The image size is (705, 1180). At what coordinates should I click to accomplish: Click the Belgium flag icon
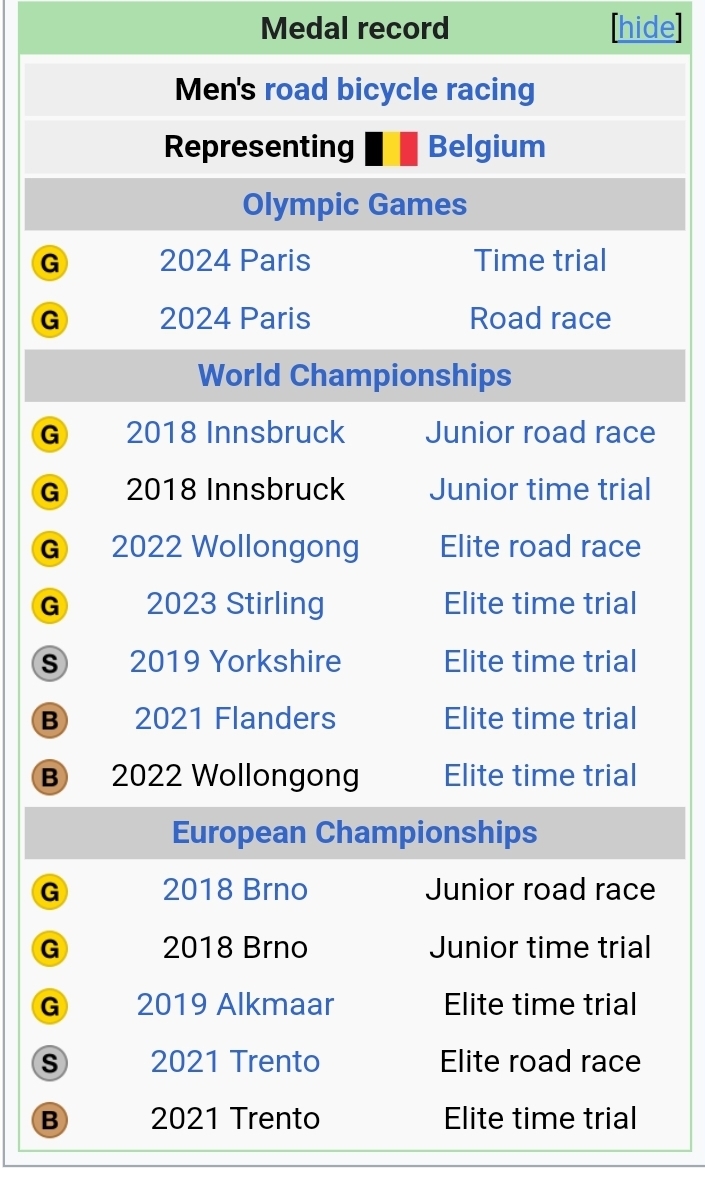pyautogui.click(x=391, y=148)
